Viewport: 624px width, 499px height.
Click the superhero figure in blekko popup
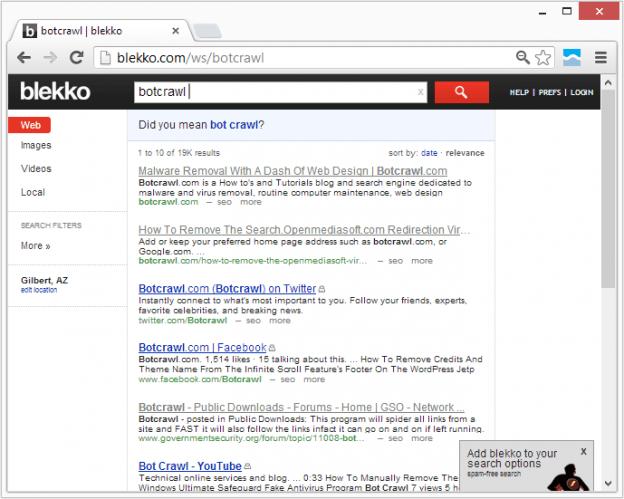click(x=568, y=478)
